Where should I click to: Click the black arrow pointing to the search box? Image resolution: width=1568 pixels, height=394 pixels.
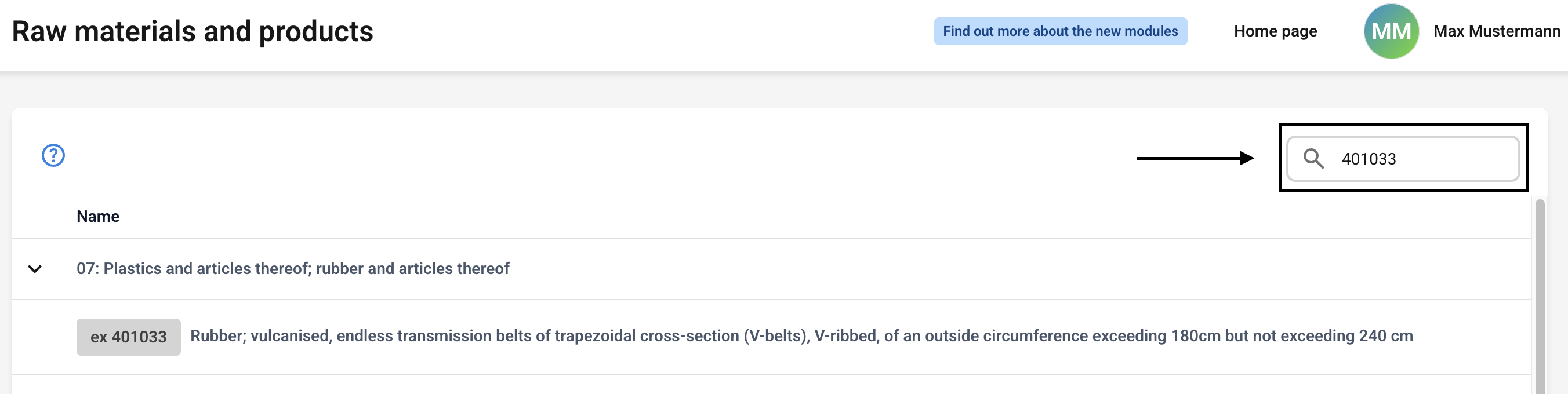(1194, 158)
